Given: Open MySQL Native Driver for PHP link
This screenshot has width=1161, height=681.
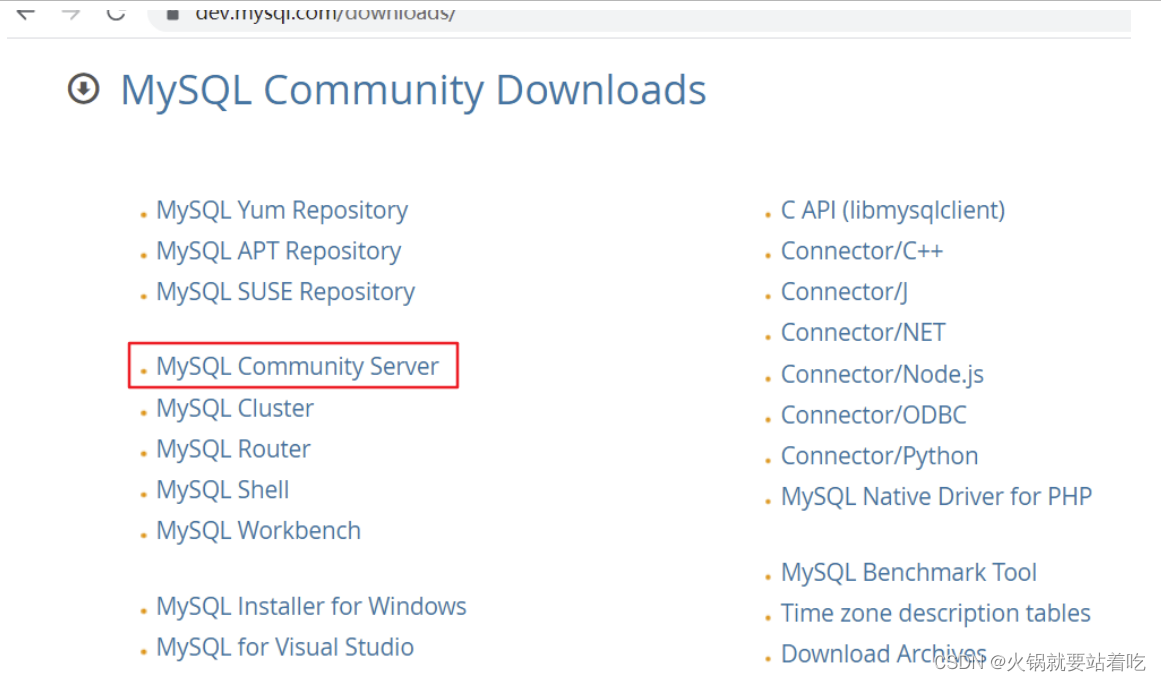Looking at the screenshot, I should 937,496.
